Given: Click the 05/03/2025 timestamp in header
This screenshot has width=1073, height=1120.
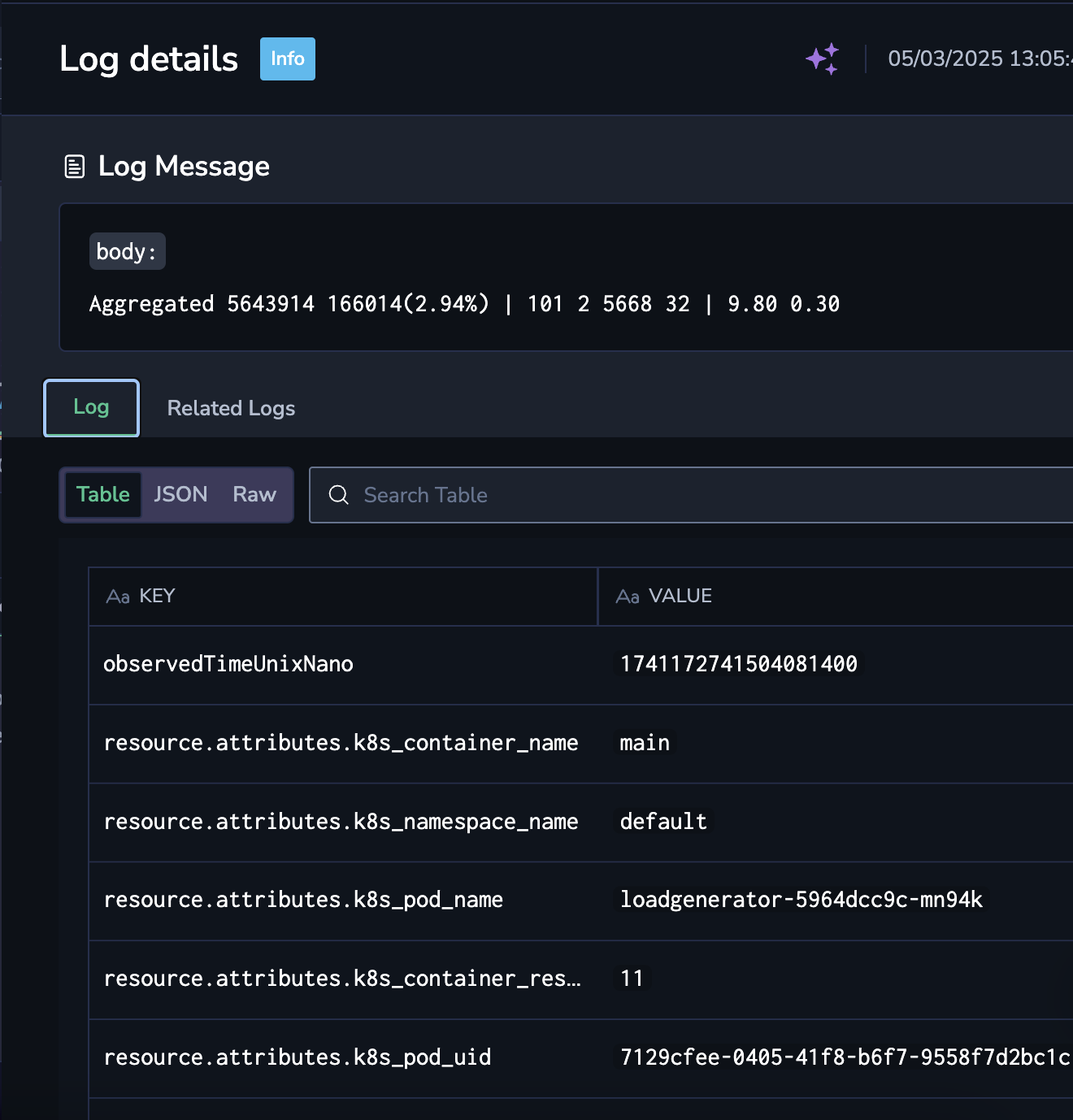Looking at the screenshot, I should 980,59.
